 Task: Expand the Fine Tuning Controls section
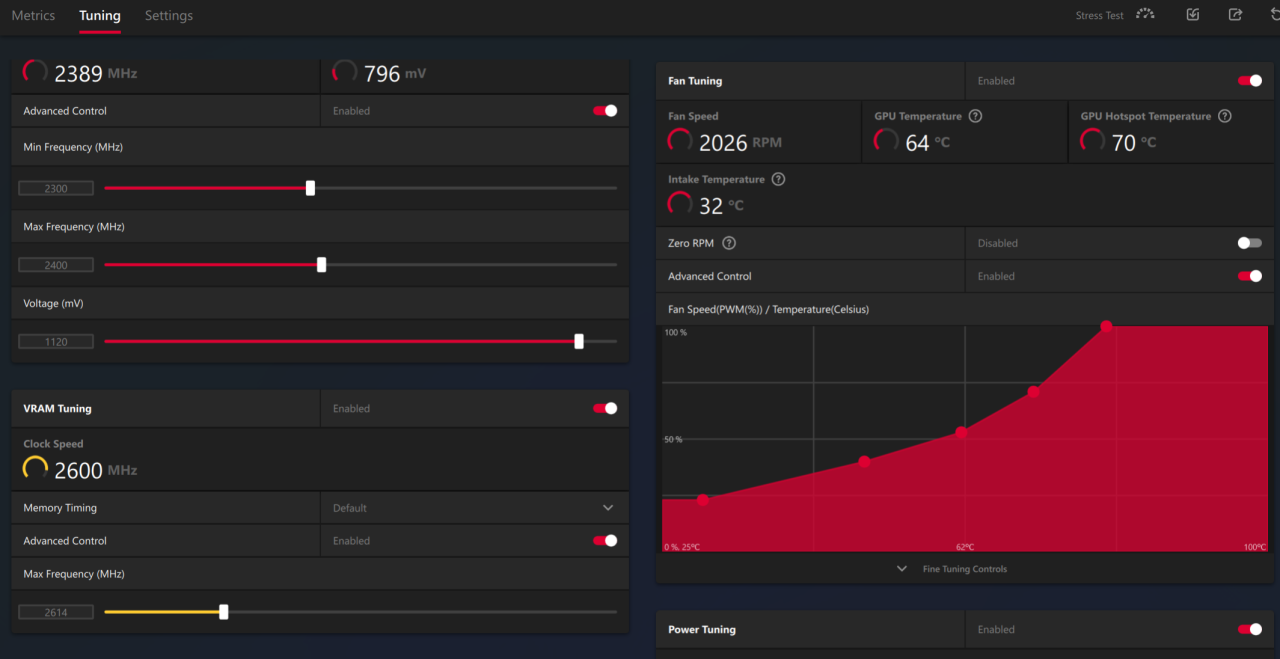(953, 569)
